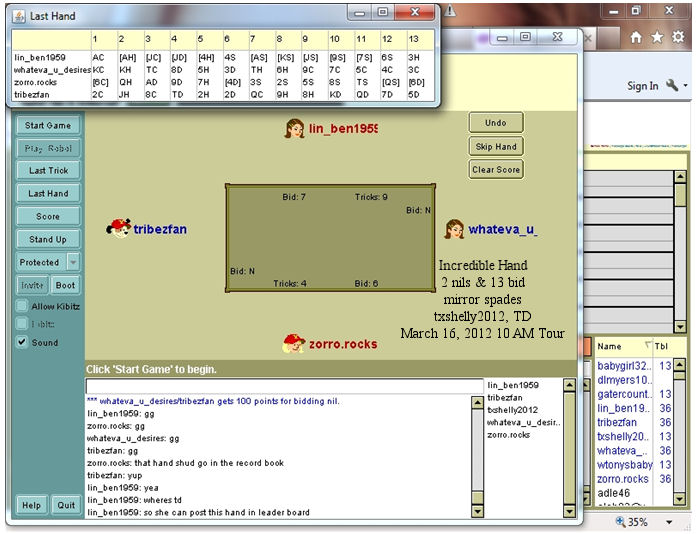Click the Sign In link
699x534 pixels.
click(x=642, y=86)
